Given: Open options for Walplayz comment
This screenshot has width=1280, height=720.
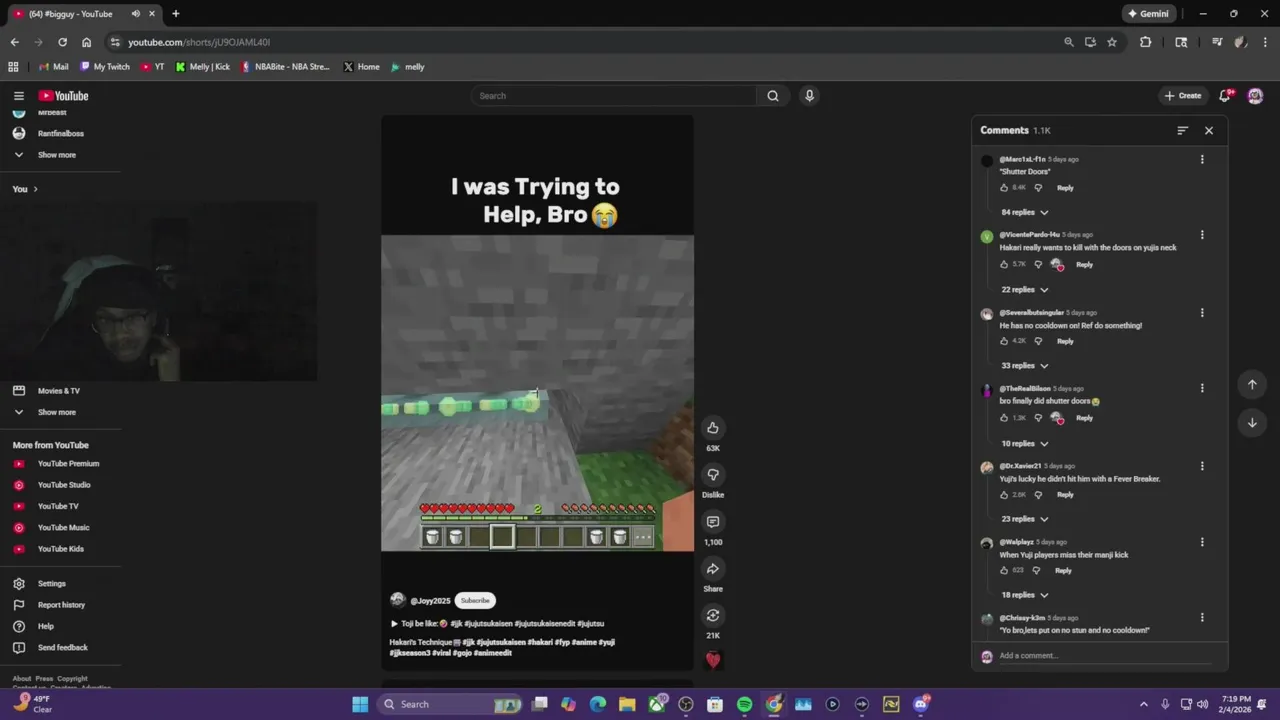Looking at the screenshot, I should click(1202, 542).
